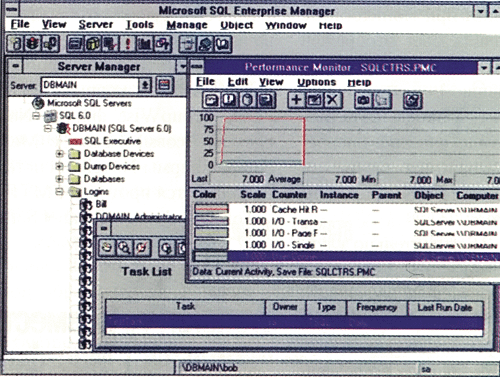Open the Server combo box dropdown arrow
Viewport: 500px width, 377px height.
[145, 85]
